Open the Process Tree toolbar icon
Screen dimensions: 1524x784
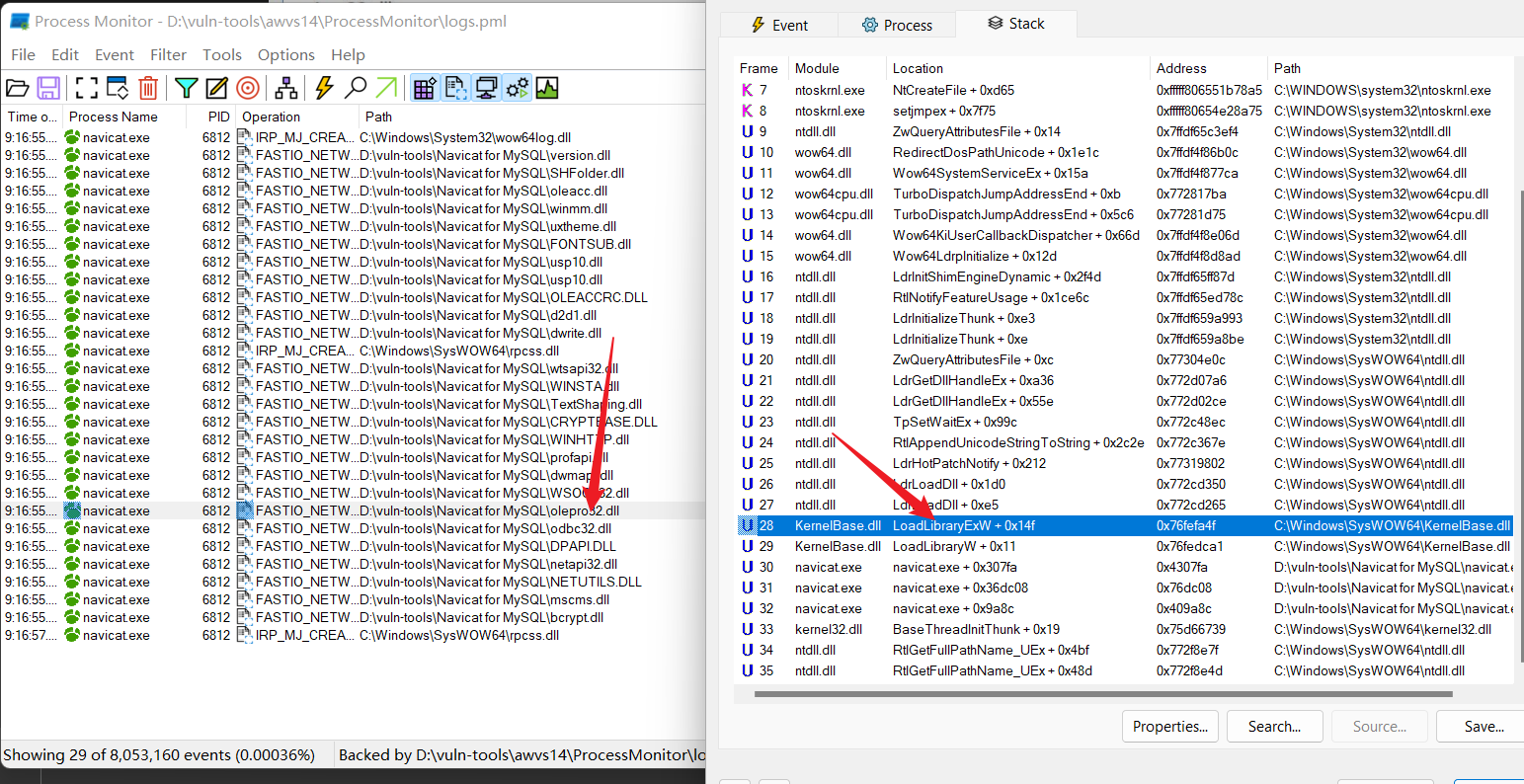pyautogui.click(x=286, y=88)
